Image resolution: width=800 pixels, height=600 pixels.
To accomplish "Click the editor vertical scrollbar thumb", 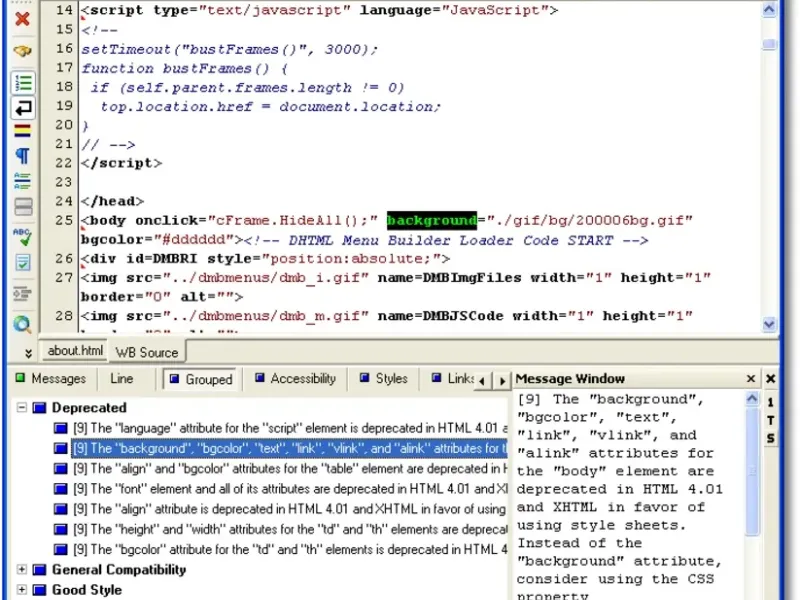I will [x=769, y=44].
